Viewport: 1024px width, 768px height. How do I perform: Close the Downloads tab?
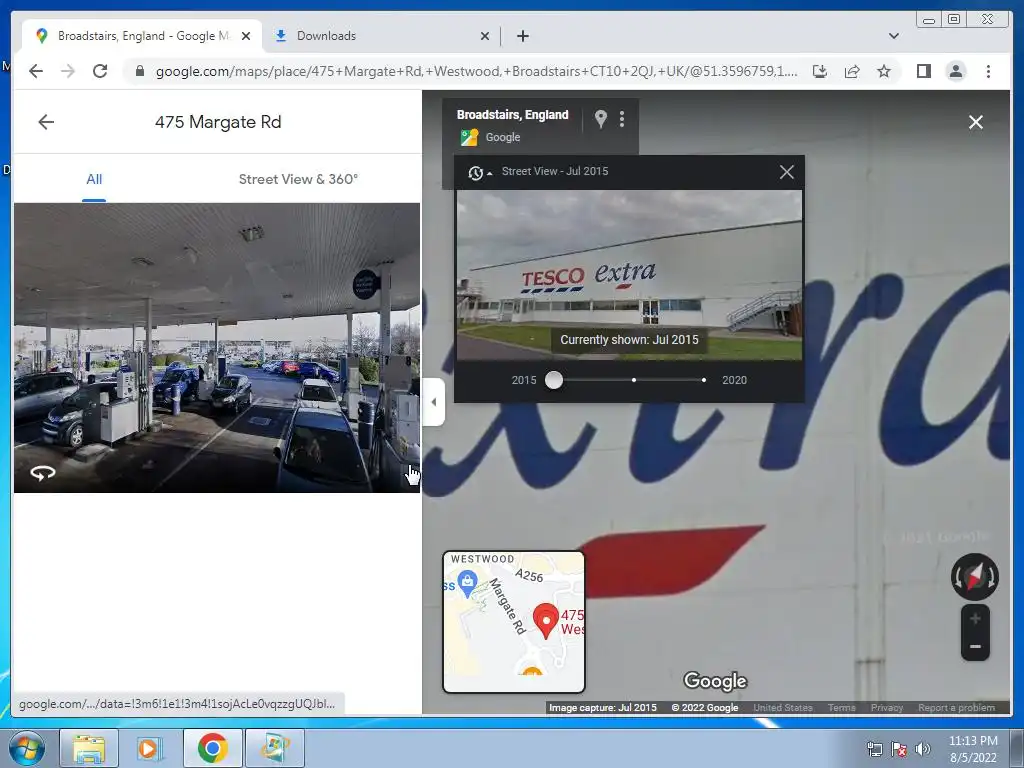(485, 36)
